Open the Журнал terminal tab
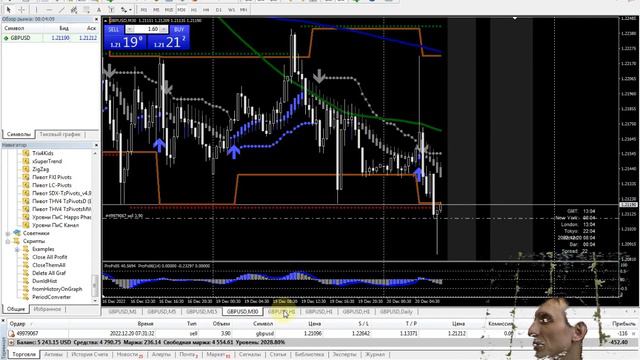 375,354
